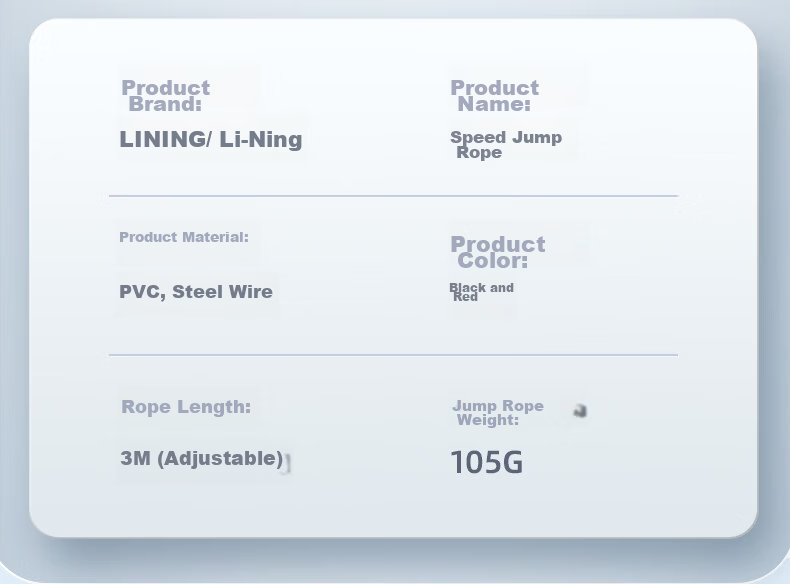The height and width of the screenshot is (584, 790).
Task: Click the divider line below the brand row
Action: coord(393,196)
